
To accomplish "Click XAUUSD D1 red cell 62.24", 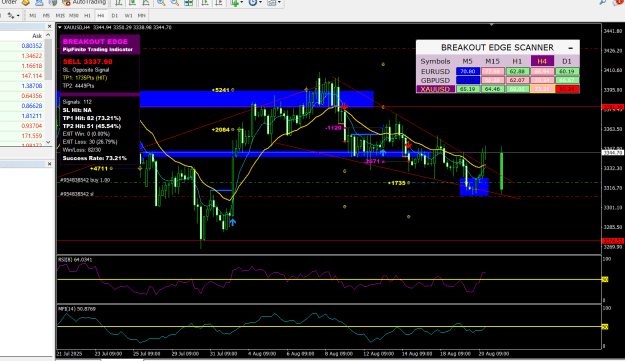I will 567,89.
